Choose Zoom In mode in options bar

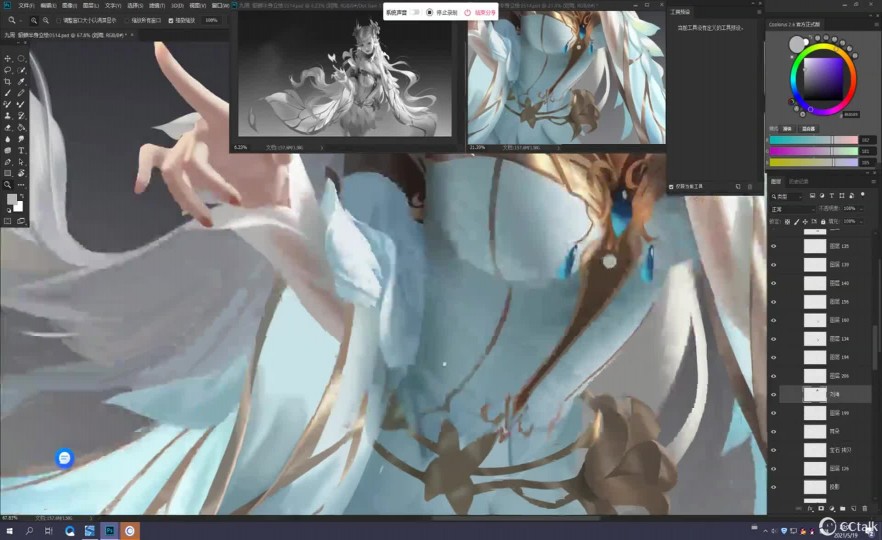[x=34, y=20]
